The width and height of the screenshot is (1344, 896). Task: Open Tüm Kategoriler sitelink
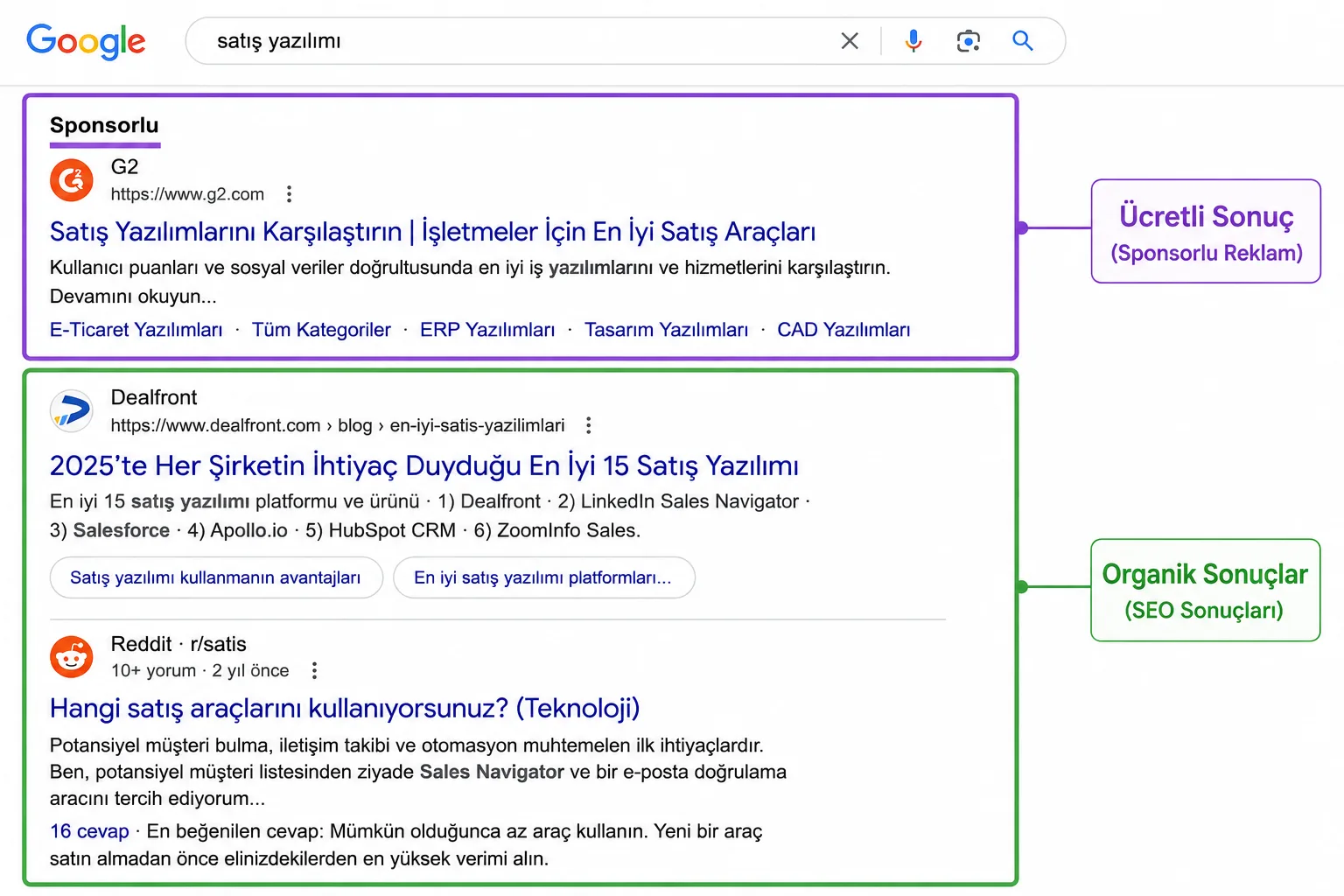point(321,330)
